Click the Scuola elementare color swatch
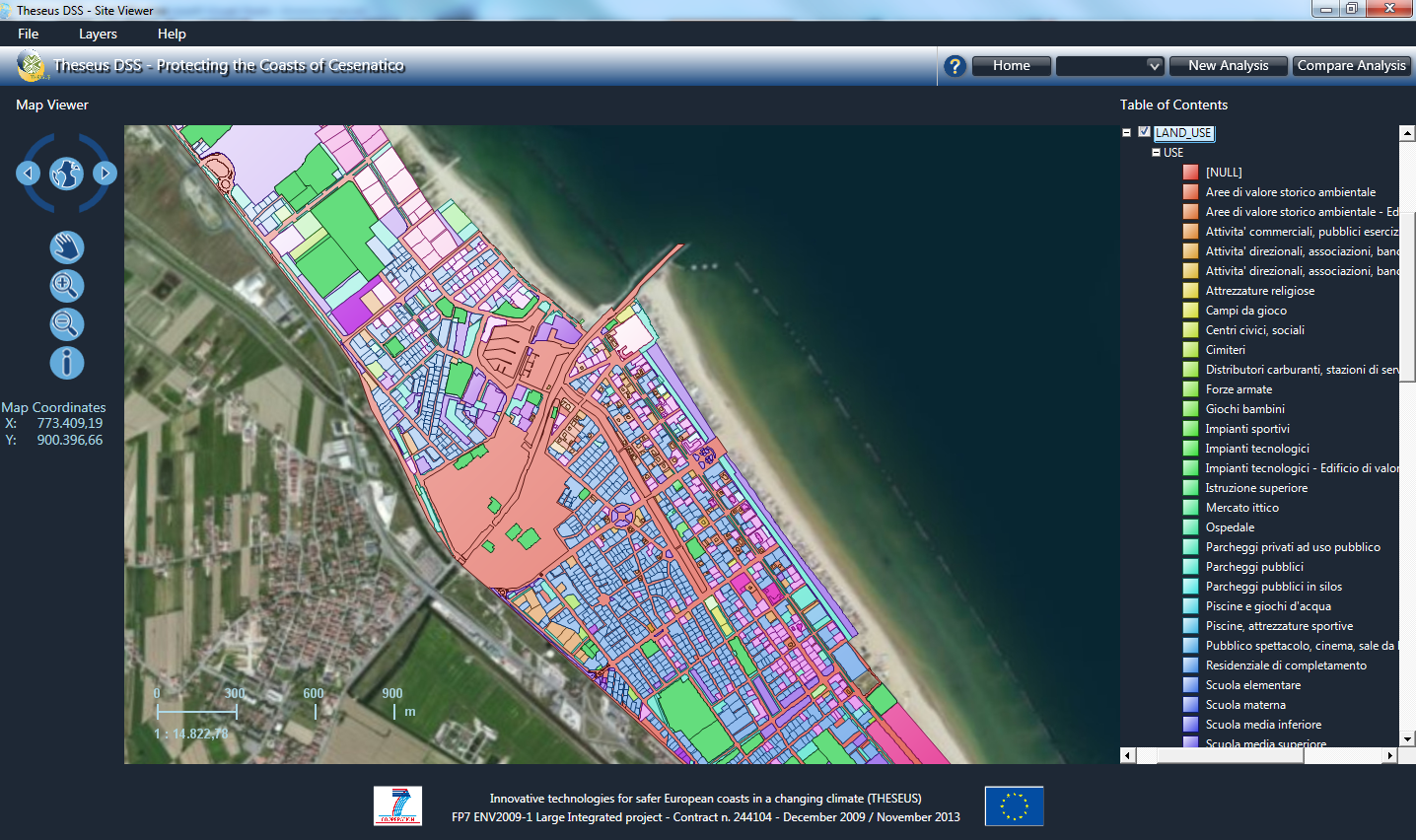 [x=1191, y=685]
